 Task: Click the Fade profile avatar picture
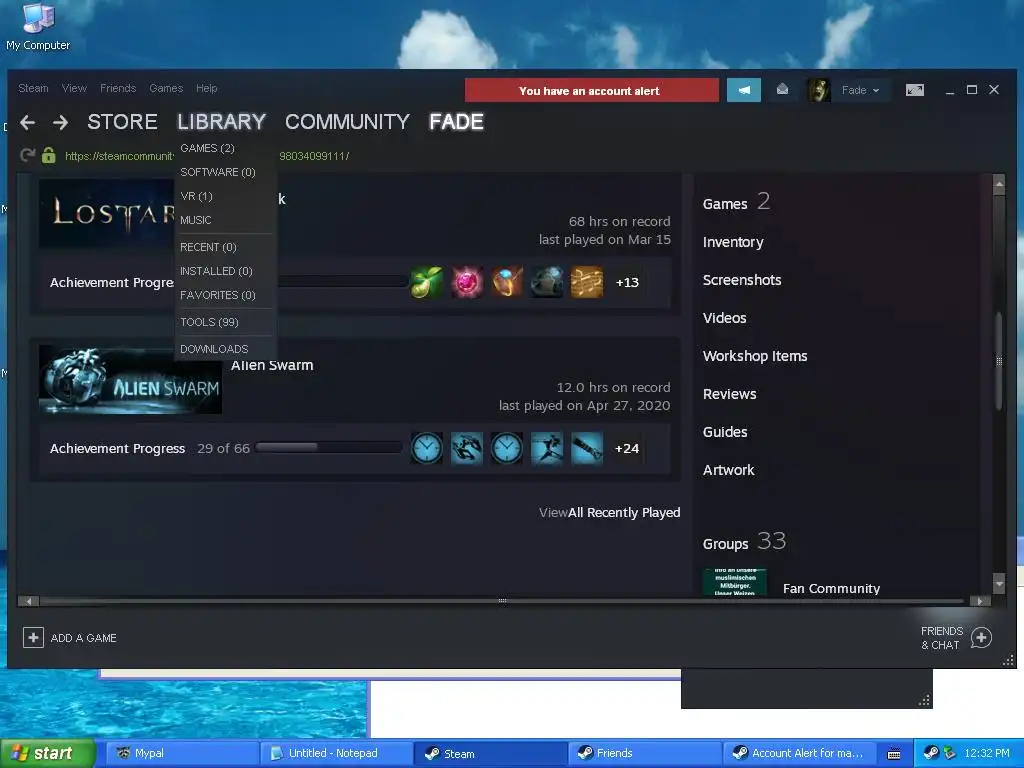tap(819, 90)
